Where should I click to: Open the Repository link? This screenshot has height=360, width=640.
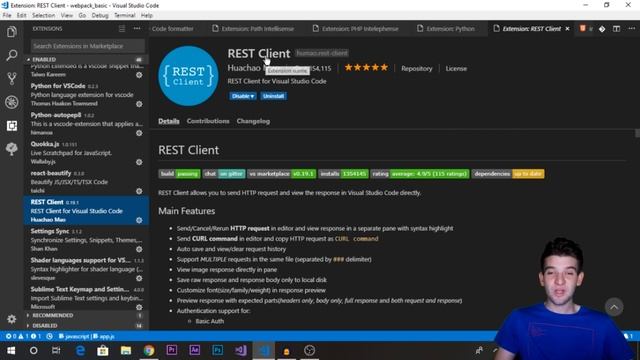pyautogui.click(x=416, y=69)
